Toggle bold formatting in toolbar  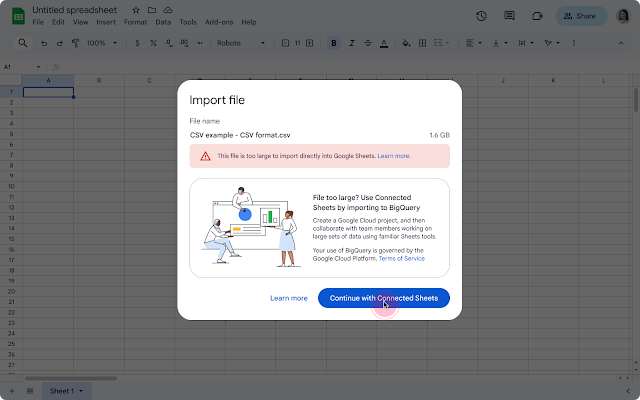point(334,43)
